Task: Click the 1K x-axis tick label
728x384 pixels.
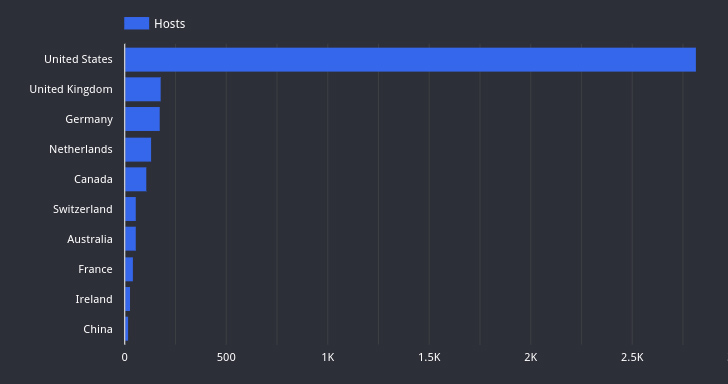Action: [x=328, y=358]
